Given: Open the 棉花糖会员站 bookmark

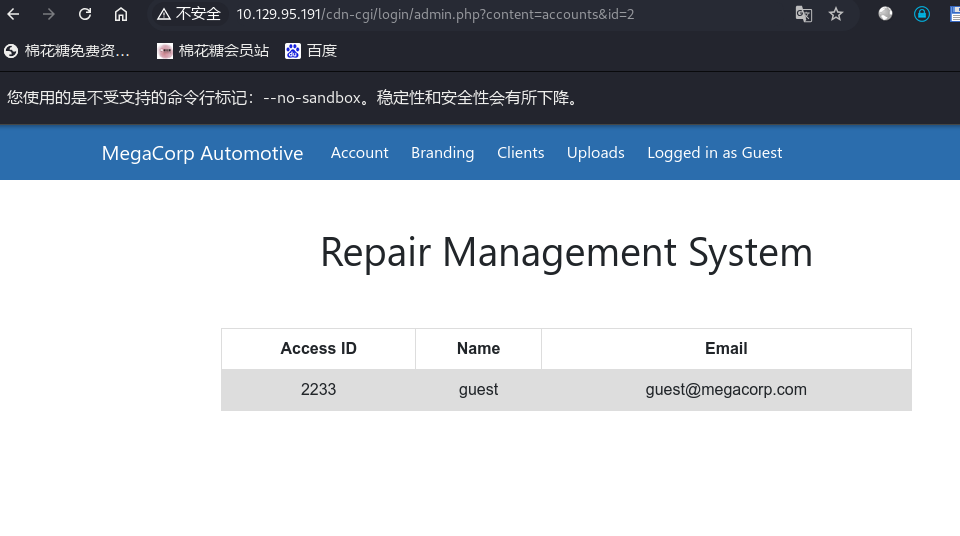Looking at the screenshot, I should 213,51.
